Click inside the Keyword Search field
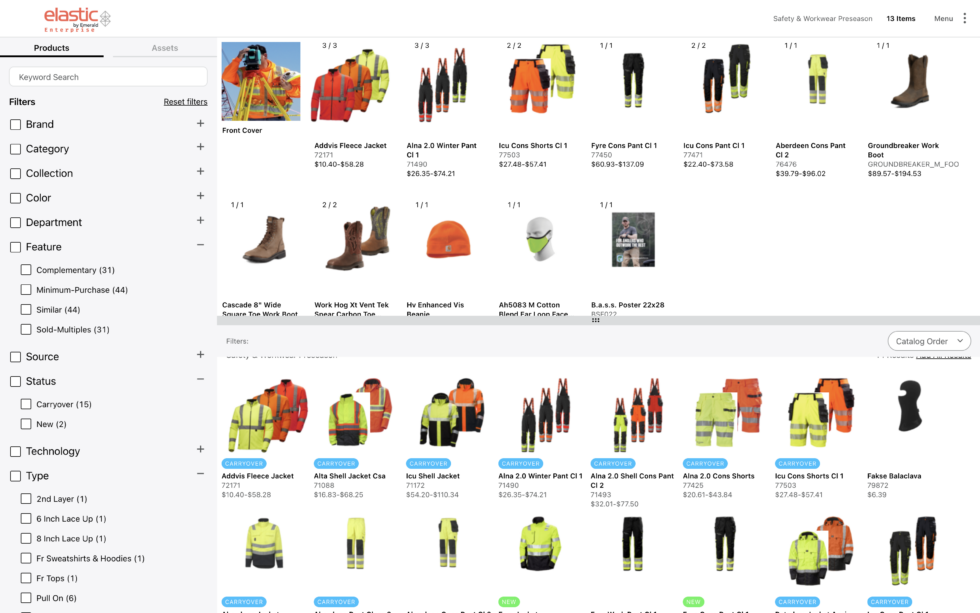980x613 pixels. point(107,76)
